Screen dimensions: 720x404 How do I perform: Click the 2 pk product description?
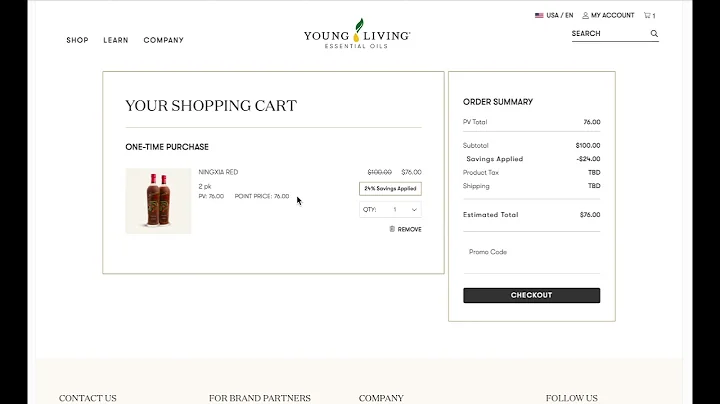205,186
